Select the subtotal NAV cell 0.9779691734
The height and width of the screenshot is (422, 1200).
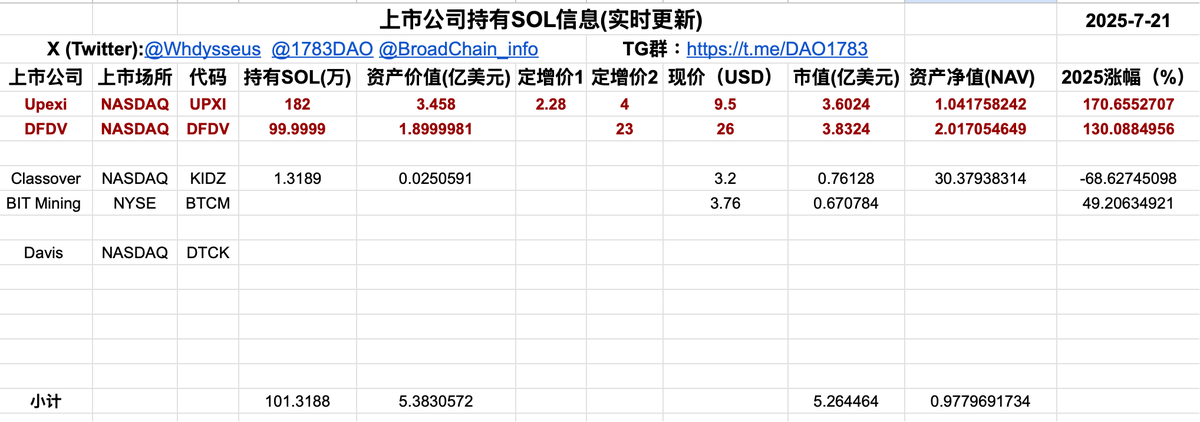tap(982, 401)
